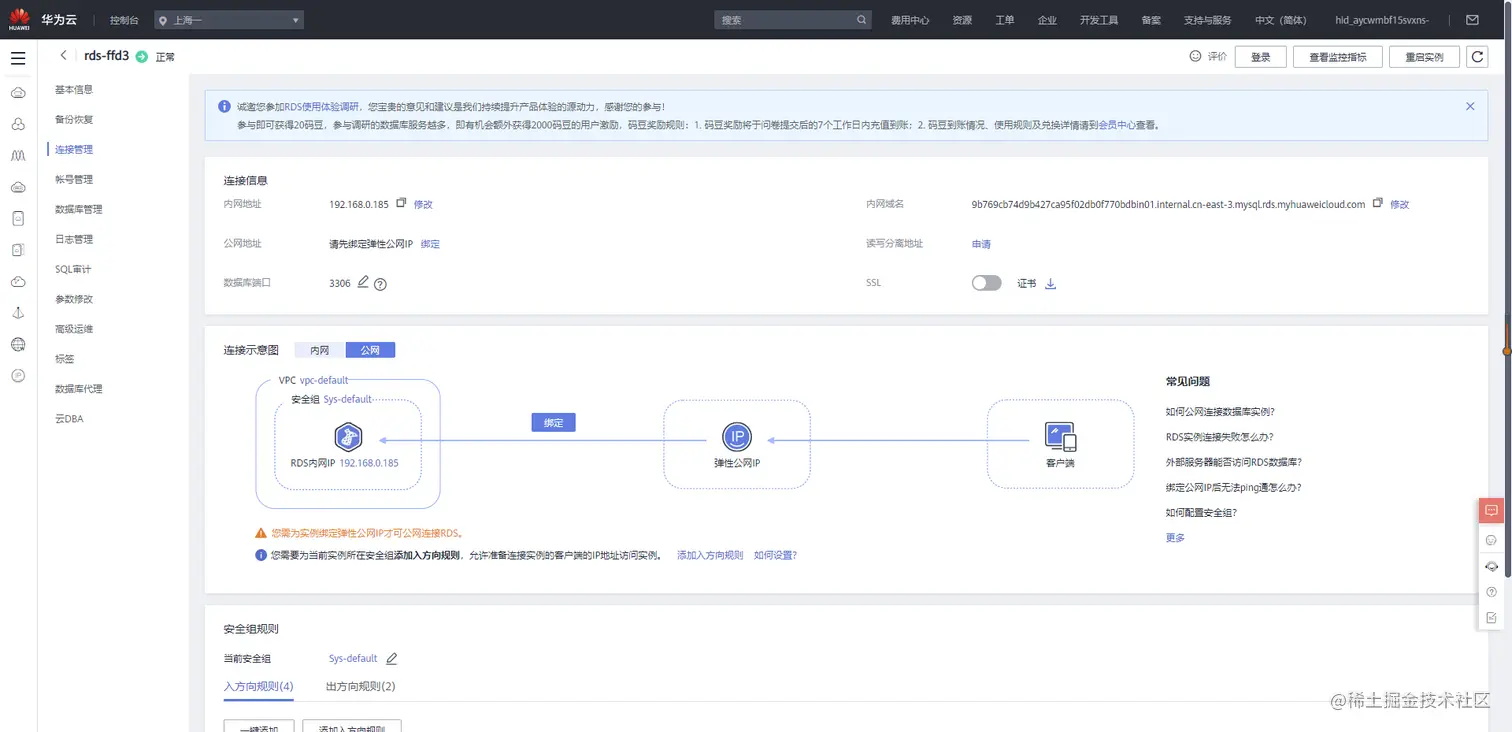Open the 开发工具 menu
1512x732 pixels.
(x=1099, y=20)
